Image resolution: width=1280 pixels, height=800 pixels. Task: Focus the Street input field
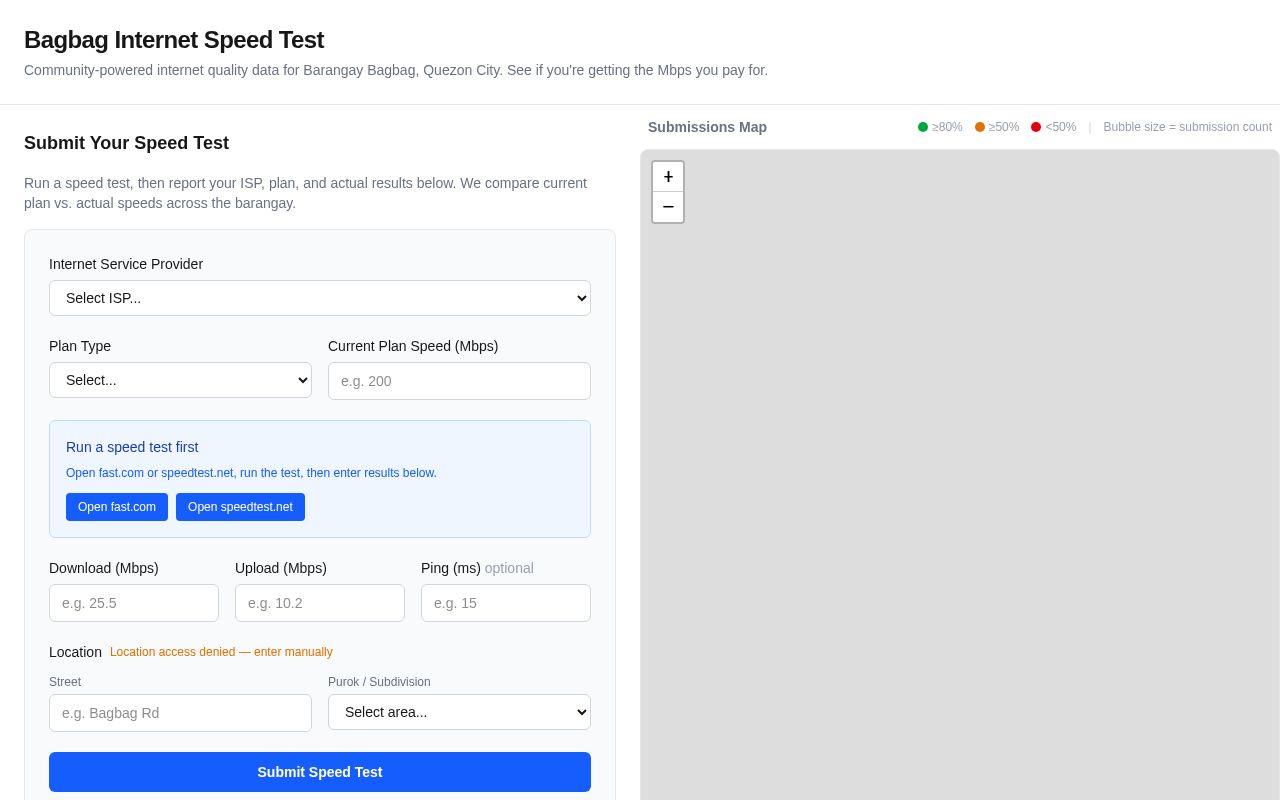pyautogui.click(x=180, y=713)
